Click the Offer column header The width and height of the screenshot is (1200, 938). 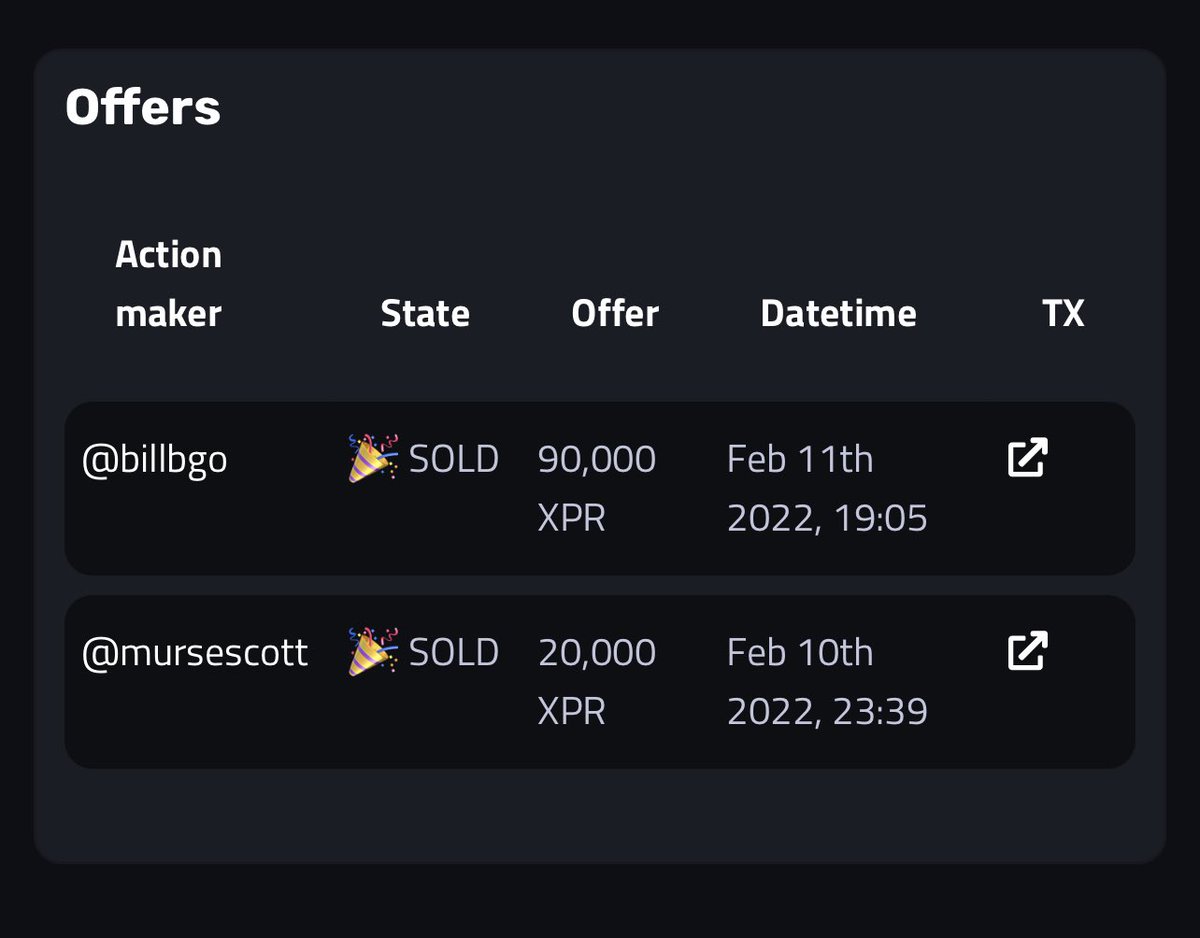coord(615,314)
